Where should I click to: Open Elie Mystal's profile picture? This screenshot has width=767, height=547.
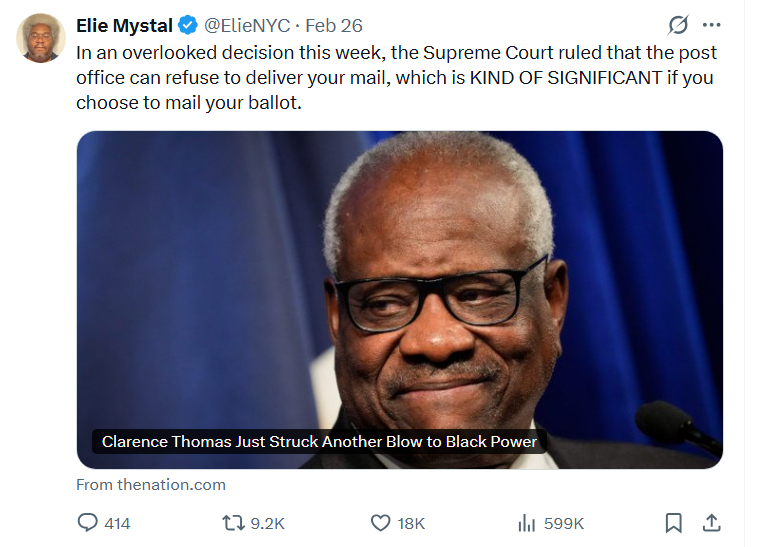click(41, 38)
